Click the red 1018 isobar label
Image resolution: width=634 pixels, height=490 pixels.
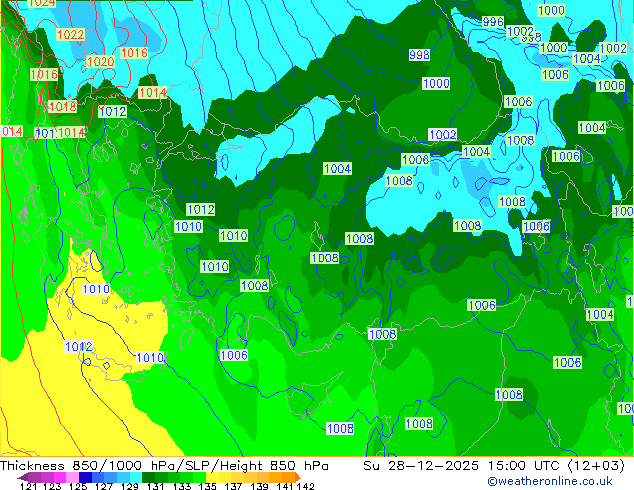coord(62,106)
